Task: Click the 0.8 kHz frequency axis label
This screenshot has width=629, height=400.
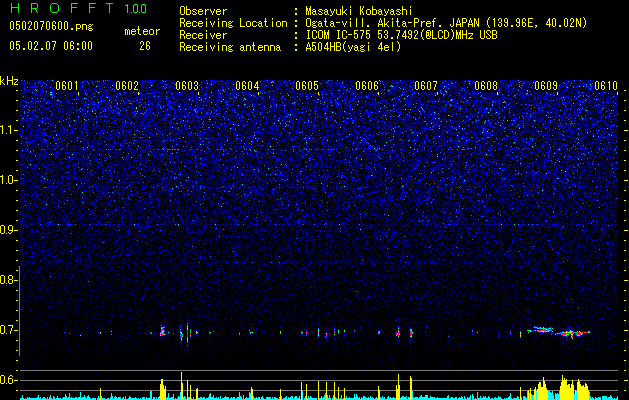Action: click(9, 280)
